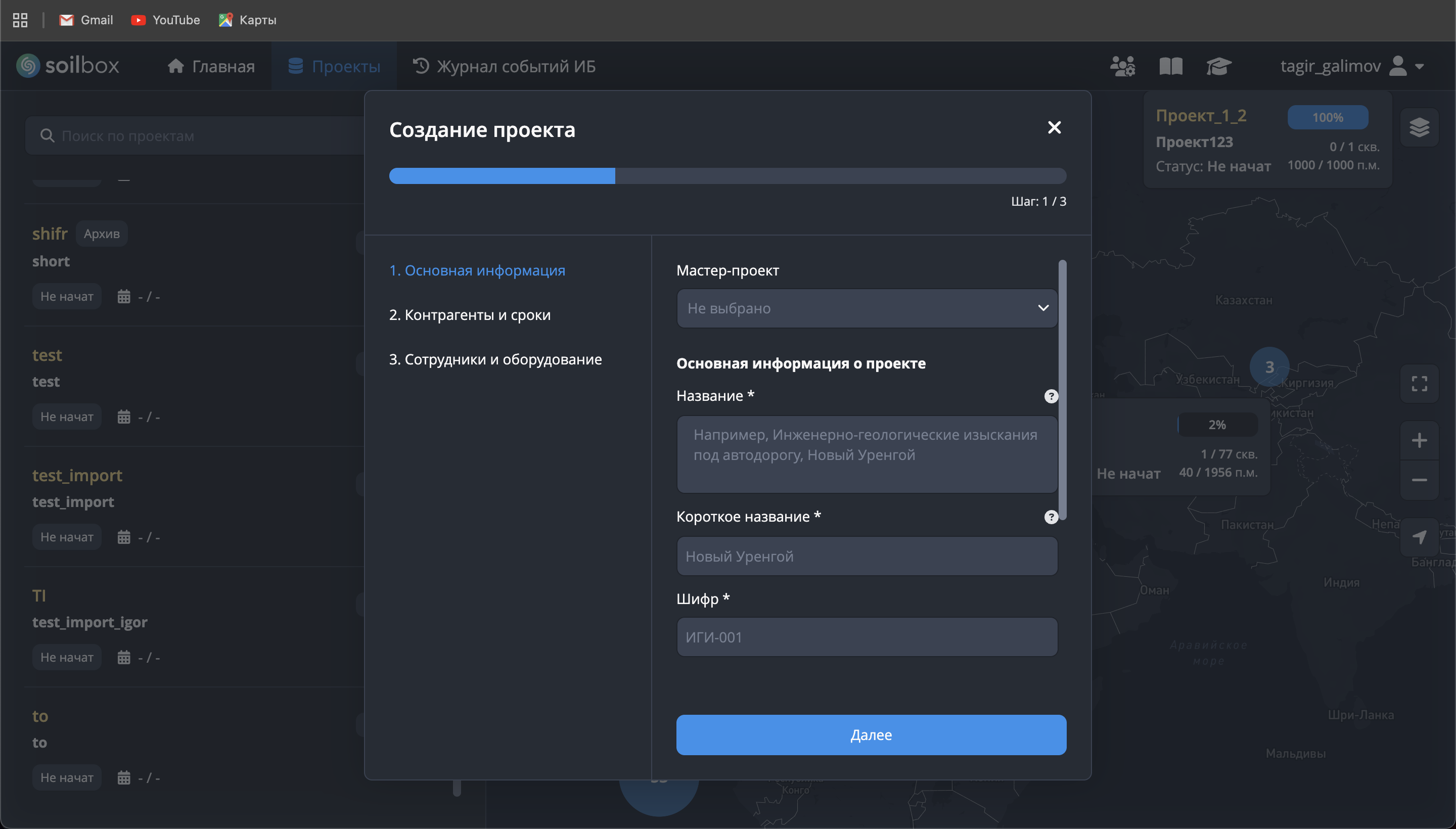
Task: Open the Мастер-проект dropdown
Action: 867,308
